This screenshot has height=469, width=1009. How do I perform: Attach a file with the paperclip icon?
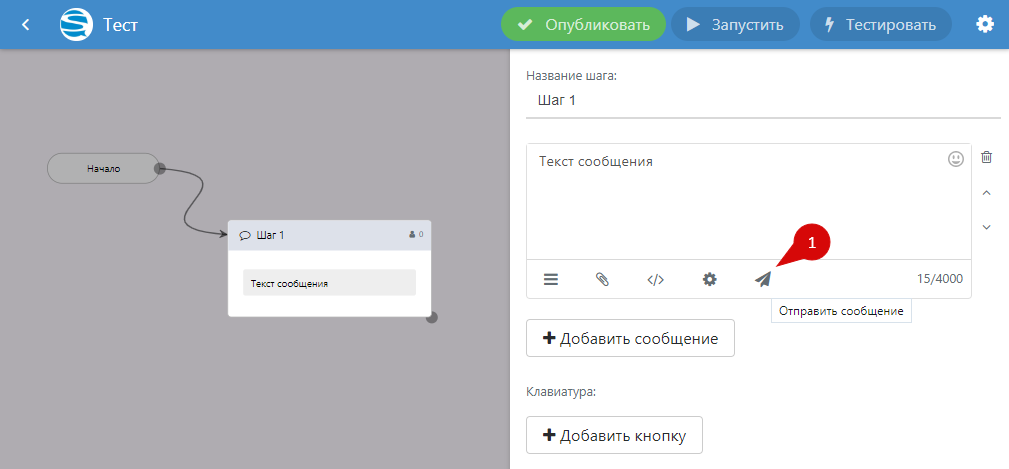[602, 279]
